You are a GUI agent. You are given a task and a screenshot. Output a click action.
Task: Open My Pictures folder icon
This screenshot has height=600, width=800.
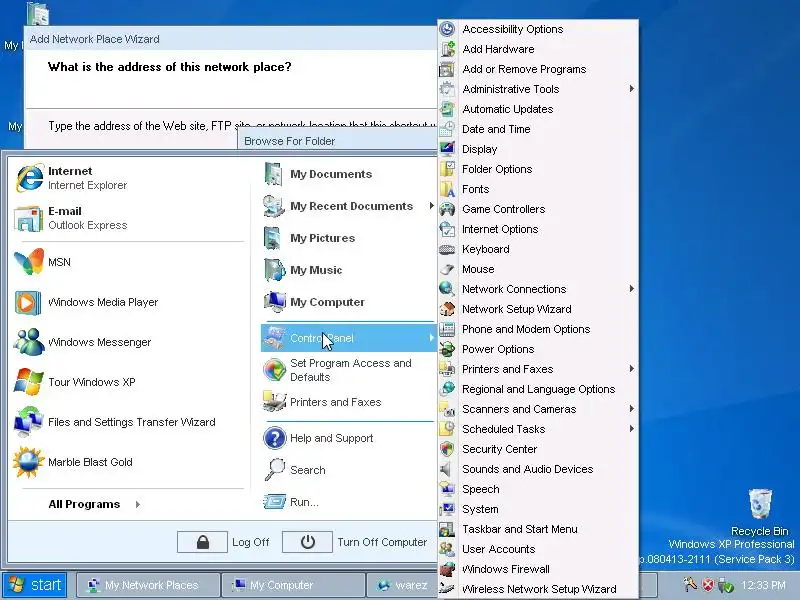(273, 238)
